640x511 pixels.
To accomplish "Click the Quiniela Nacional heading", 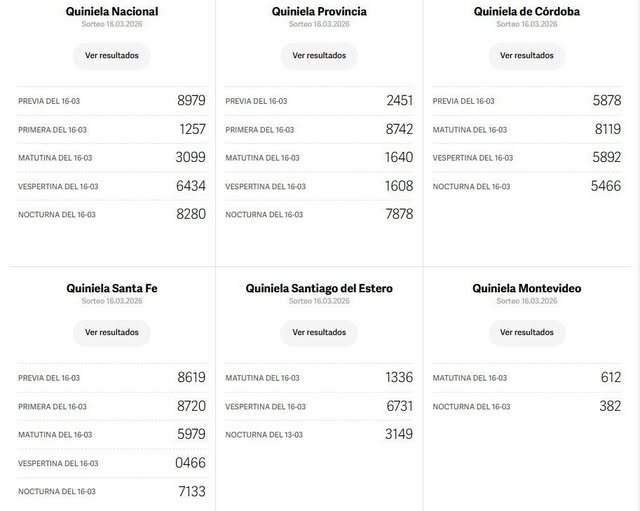I will (112, 12).
